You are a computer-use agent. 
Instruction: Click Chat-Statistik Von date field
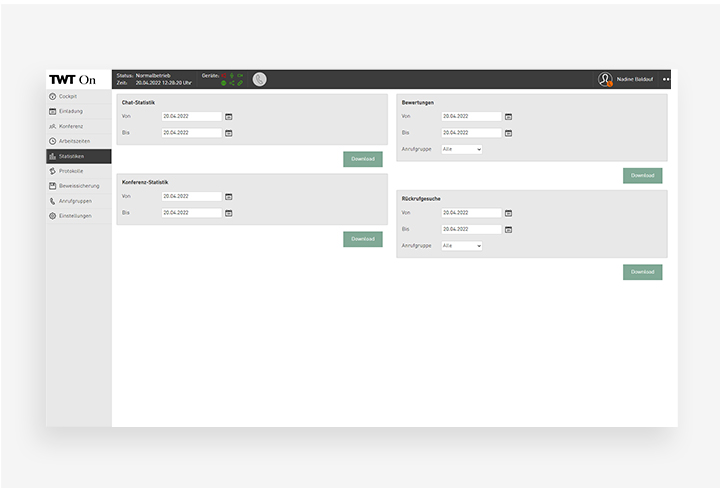(x=192, y=117)
